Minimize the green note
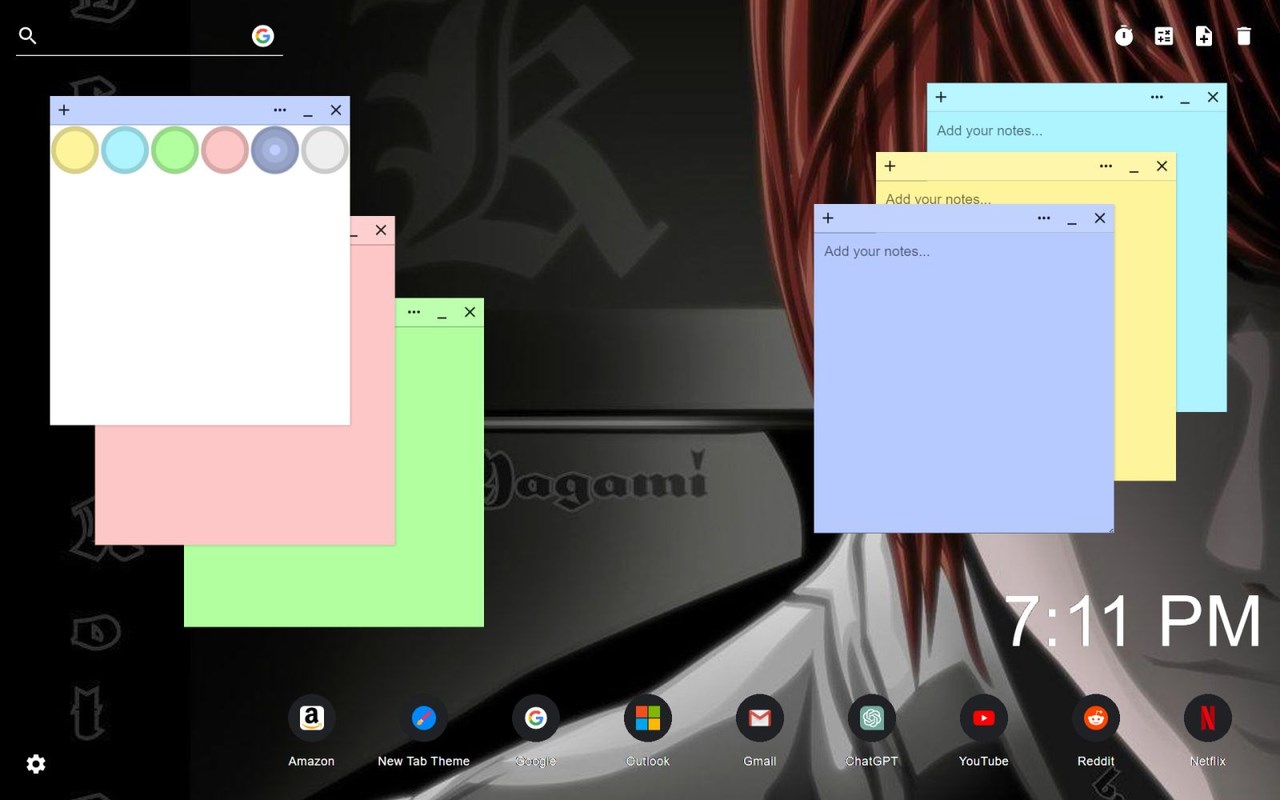Image resolution: width=1280 pixels, height=800 pixels. click(442, 314)
